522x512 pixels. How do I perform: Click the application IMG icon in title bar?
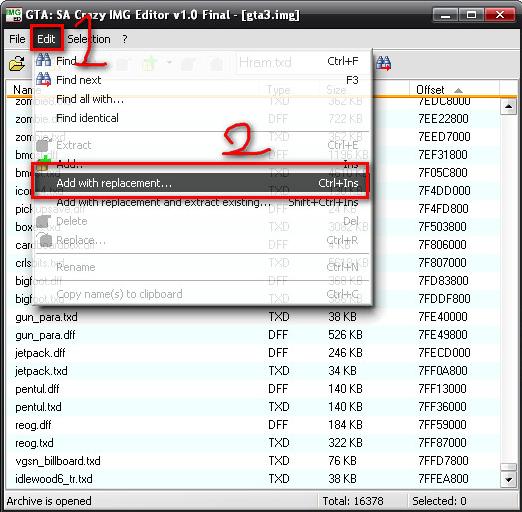pyautogui.click(x=14, y=15)
